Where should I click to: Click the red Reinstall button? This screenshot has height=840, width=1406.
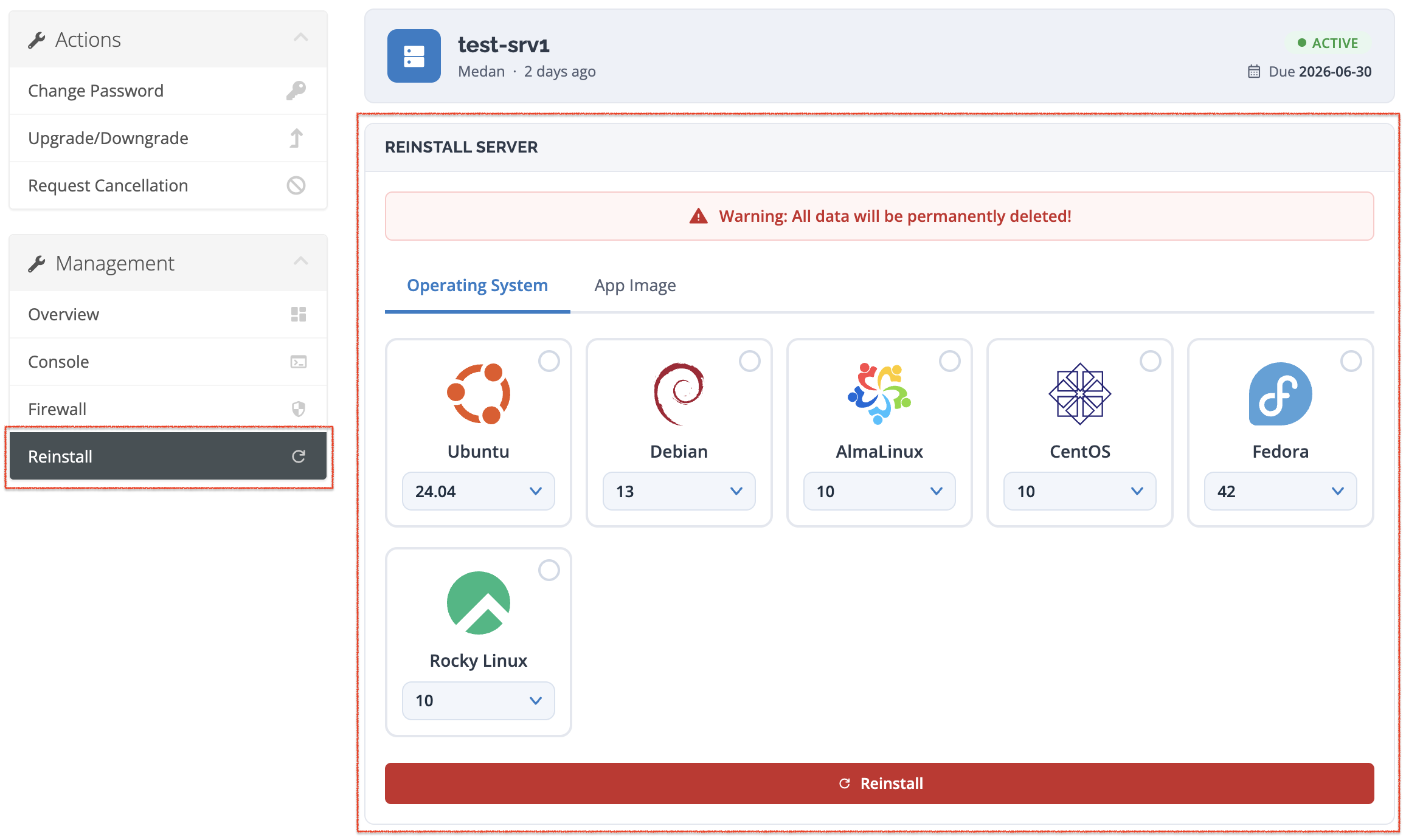[879, 783]
